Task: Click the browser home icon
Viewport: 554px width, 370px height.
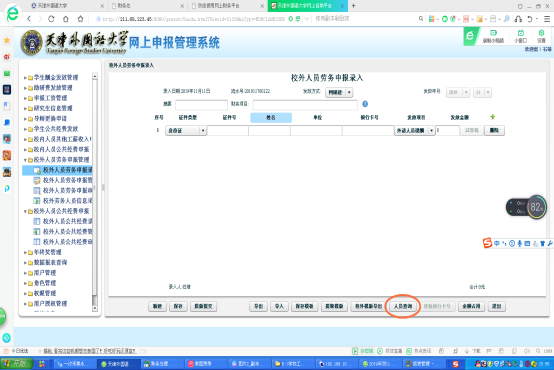Action: pyautogui.click(x=66, y=19)
